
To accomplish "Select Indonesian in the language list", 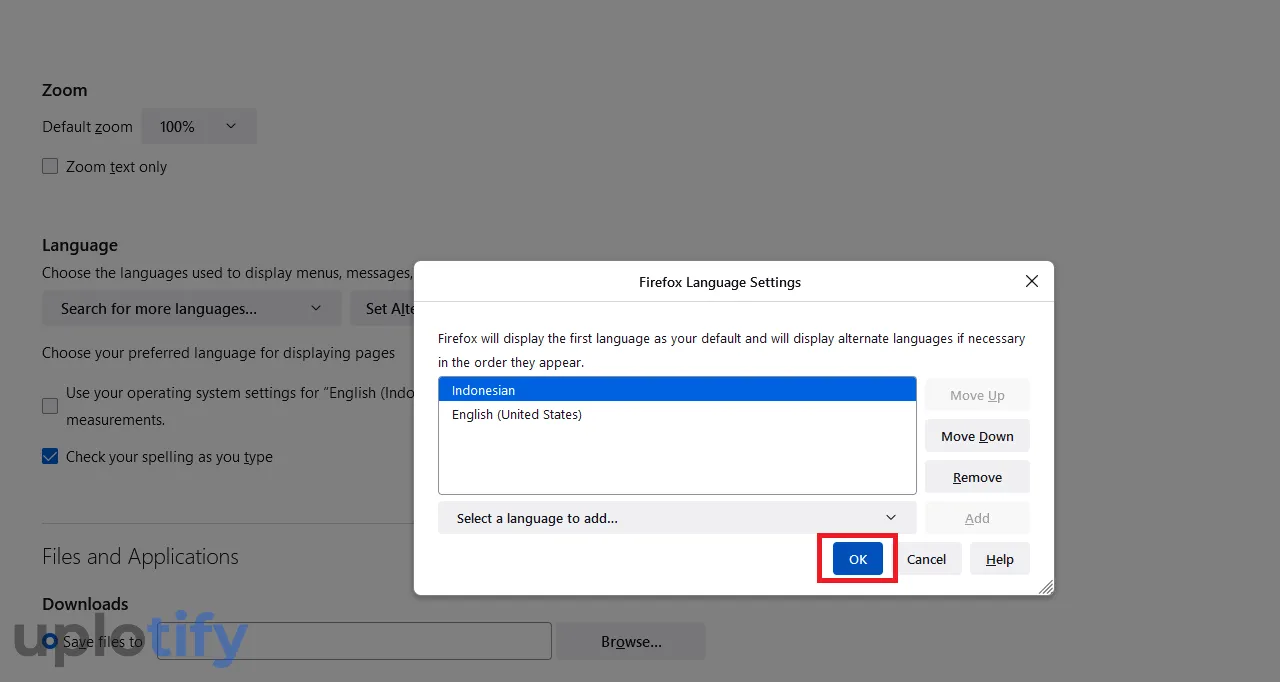I will pyautogui.click(x=677, y=390).
